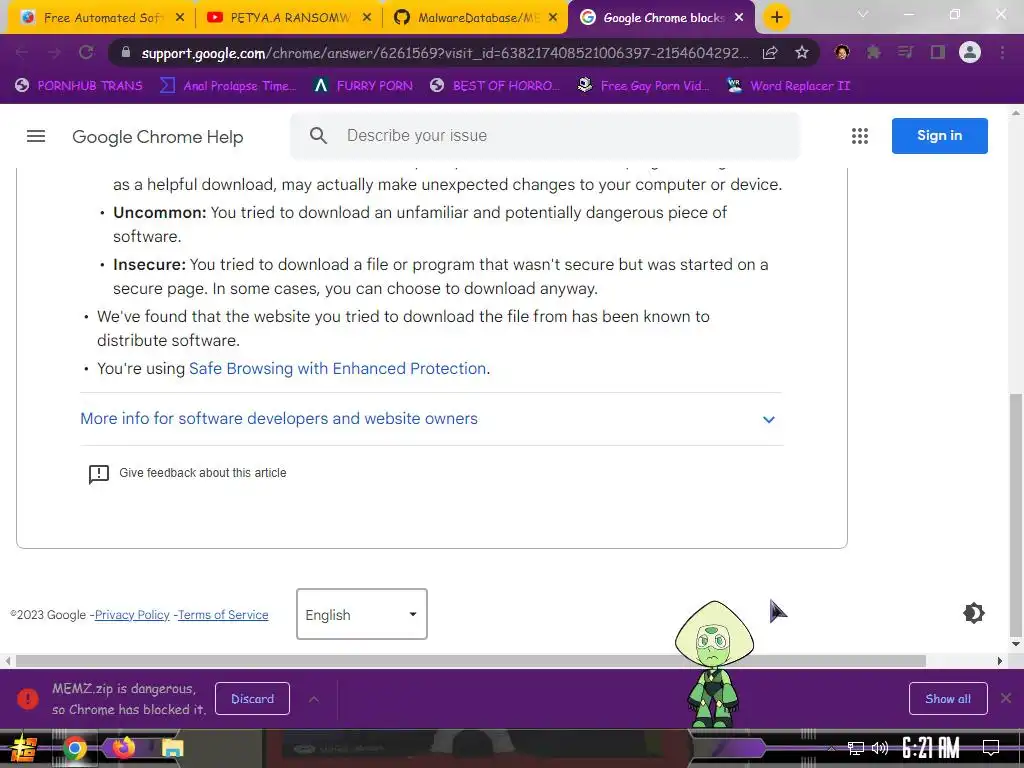The height and width of the screenshot is (768, 1024).
Task: Open the Privacy Policy link
Action: (x=132, y=615)
